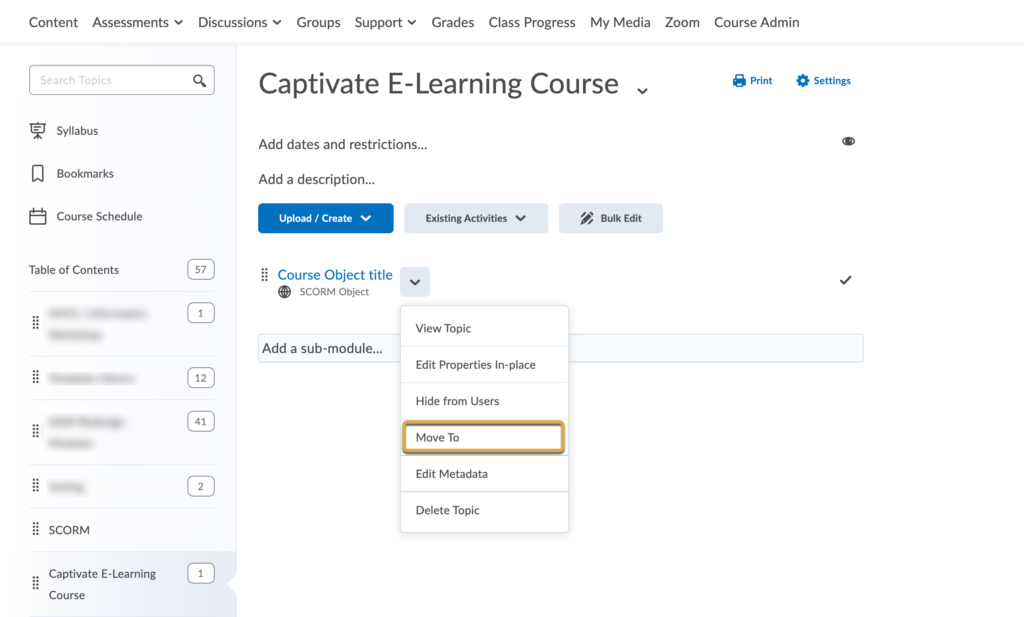Click Print link text
The width and height of the screenshot is (1024, 617).
click(761, 81)
